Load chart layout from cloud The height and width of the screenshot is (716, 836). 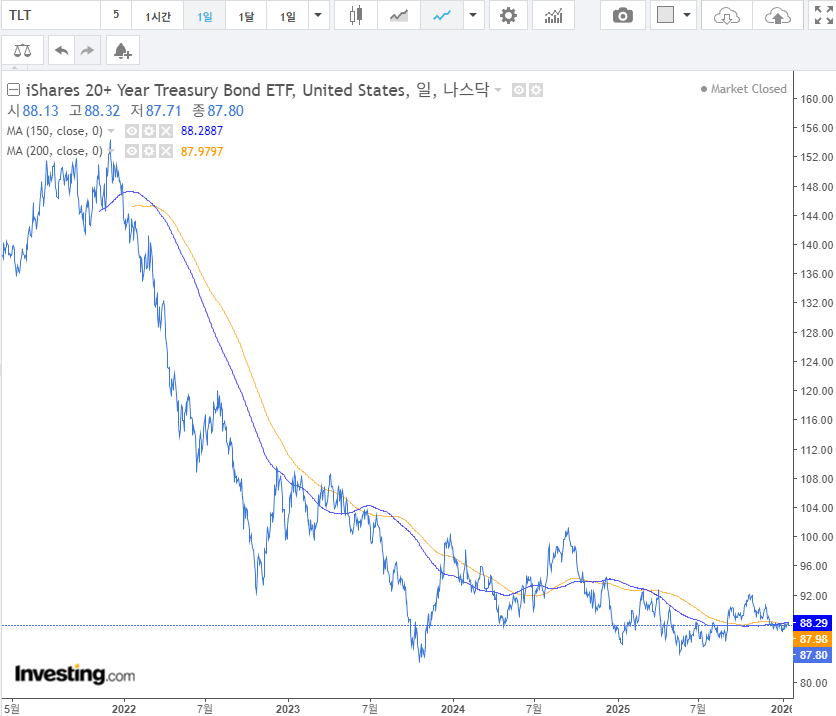click(x=727, y=15)
